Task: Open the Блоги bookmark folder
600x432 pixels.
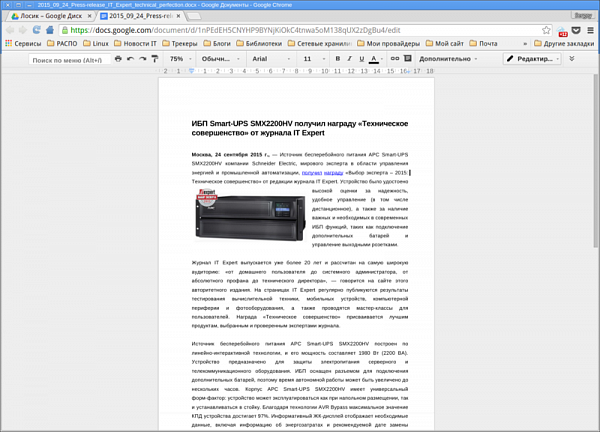Action: [x=217, y=44]
